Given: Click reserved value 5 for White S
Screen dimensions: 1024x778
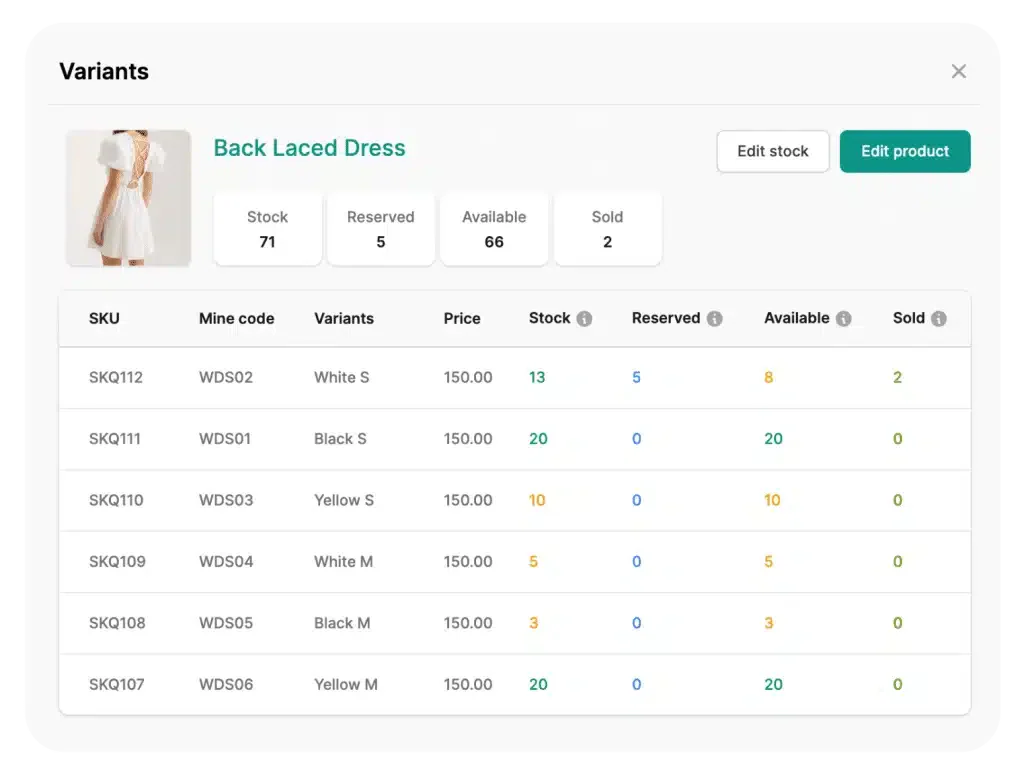Looking at the screenshot, I should coord(637,378).
